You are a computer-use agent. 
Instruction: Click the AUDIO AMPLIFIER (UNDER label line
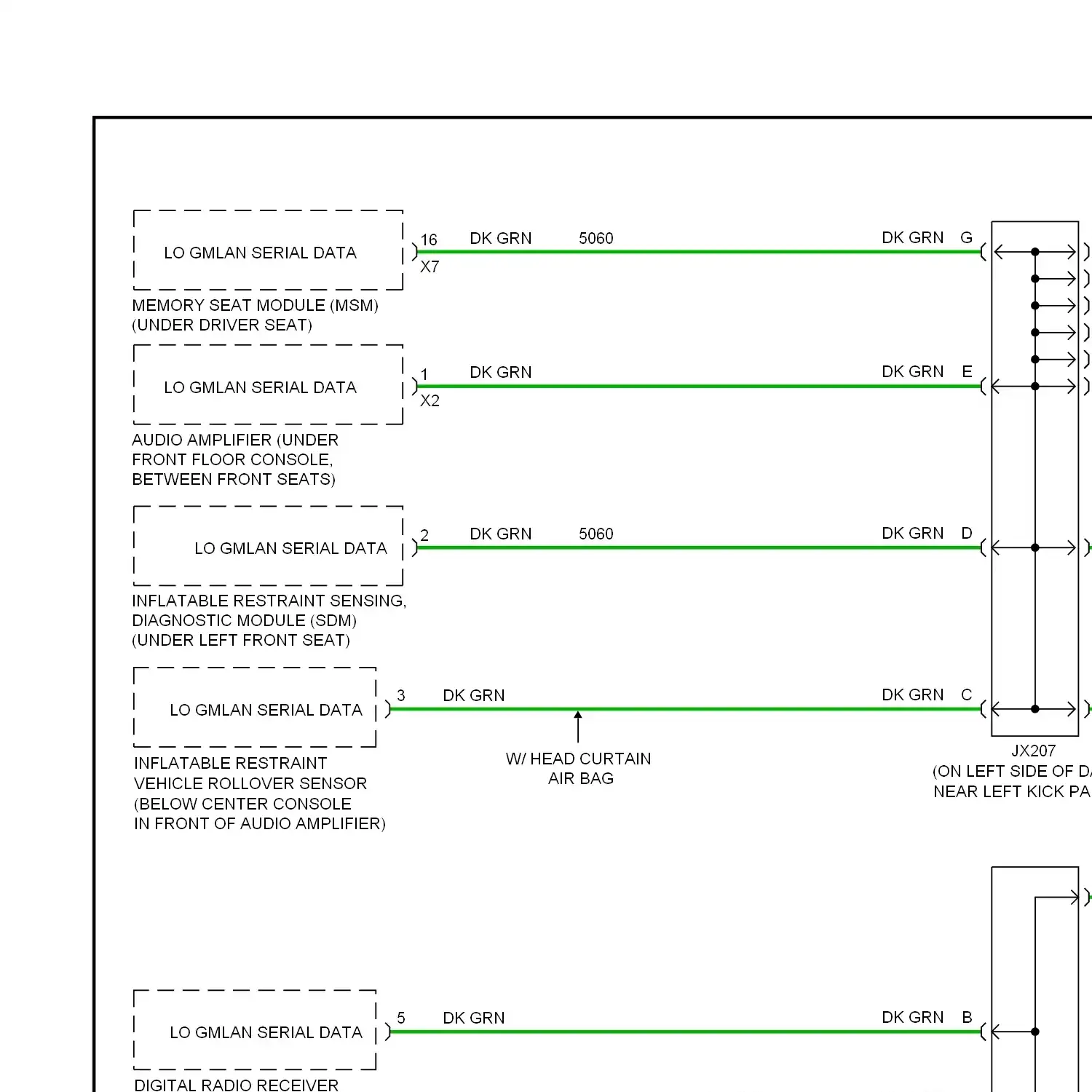pos(235,440)
